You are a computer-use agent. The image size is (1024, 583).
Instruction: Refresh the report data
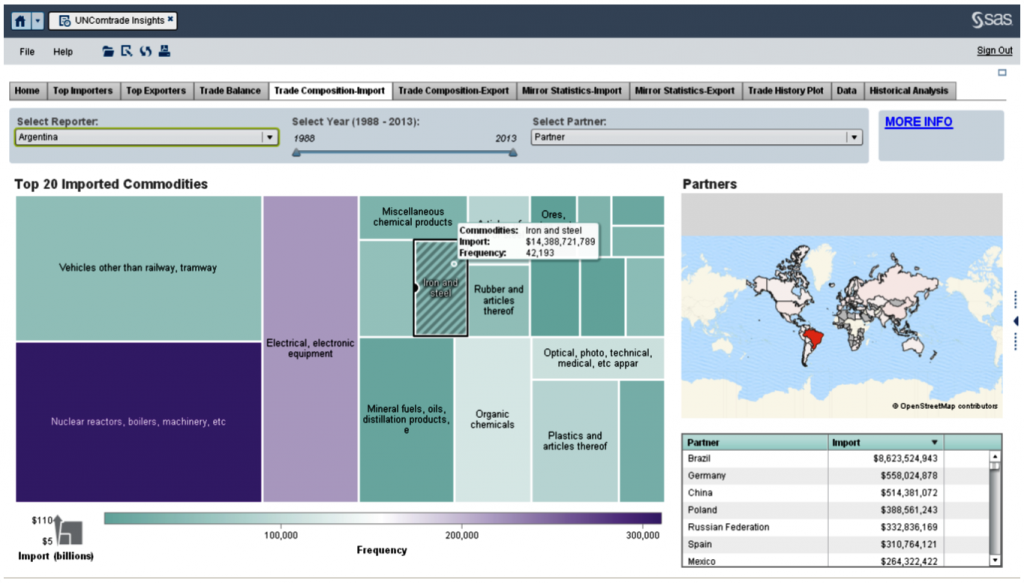(145, 51)
